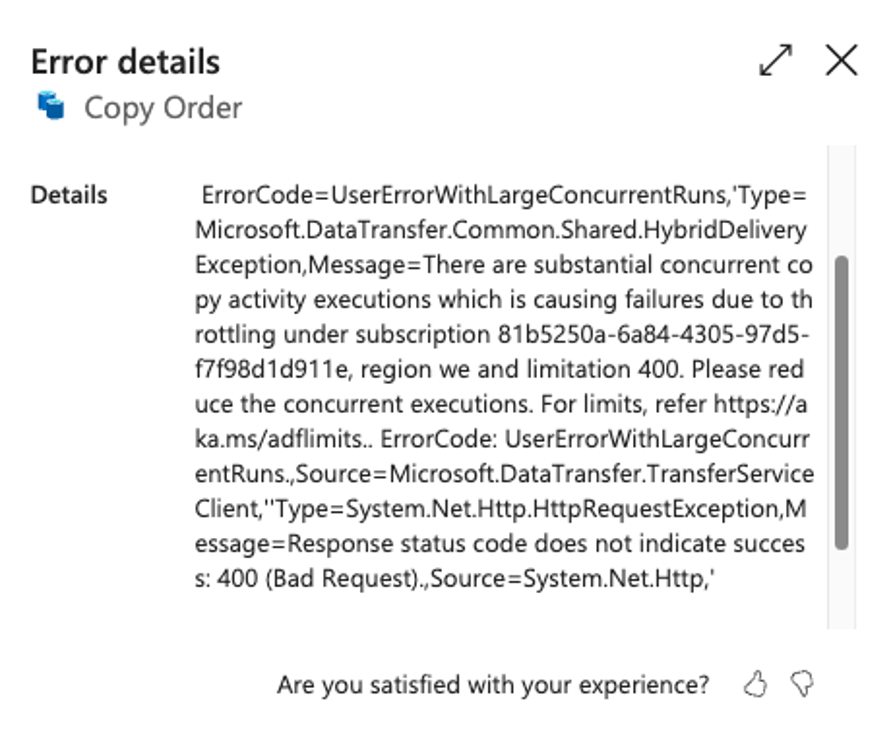The height and width of the screenshot is (734, 894).
Task: Click the vertical scrollbar thumb
Action: click(841, 400)
